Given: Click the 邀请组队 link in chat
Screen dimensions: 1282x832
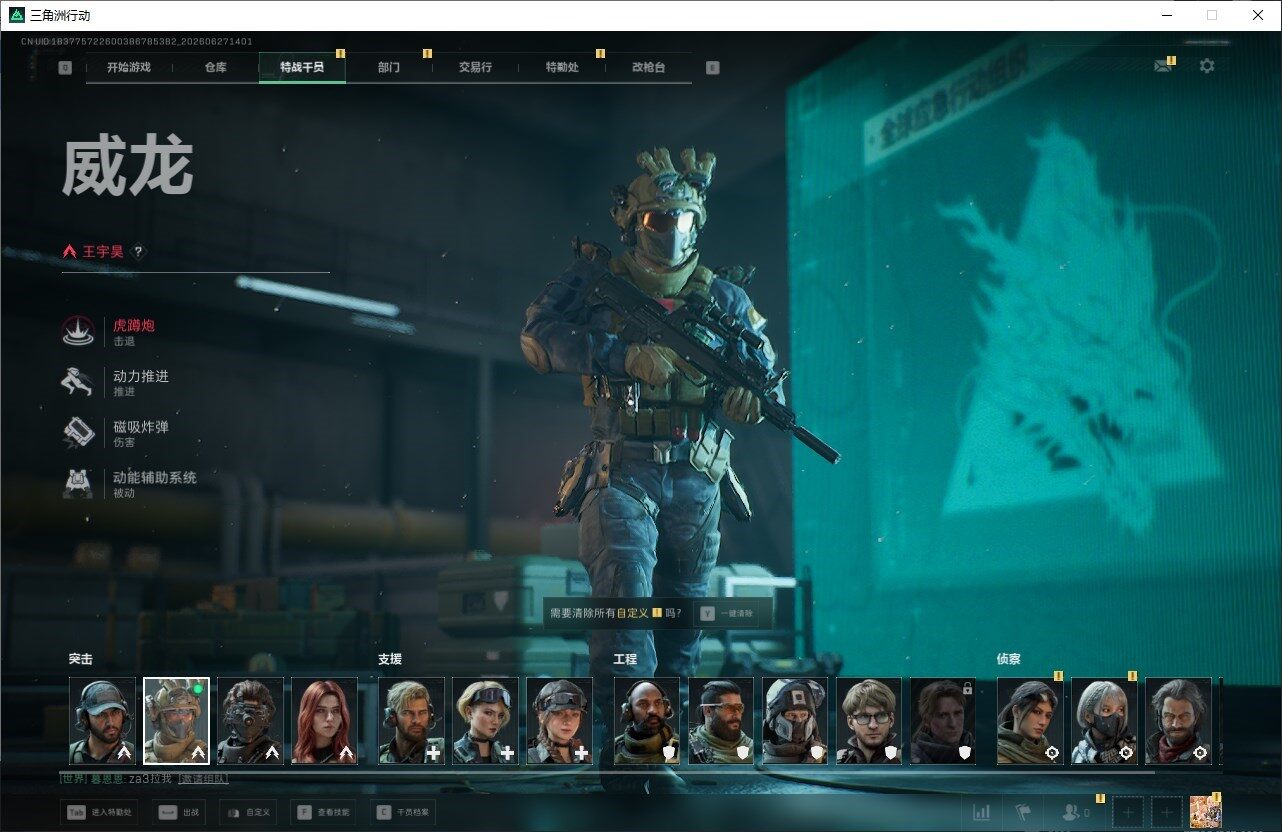Looking at the screenshot, I should [203, 778].
